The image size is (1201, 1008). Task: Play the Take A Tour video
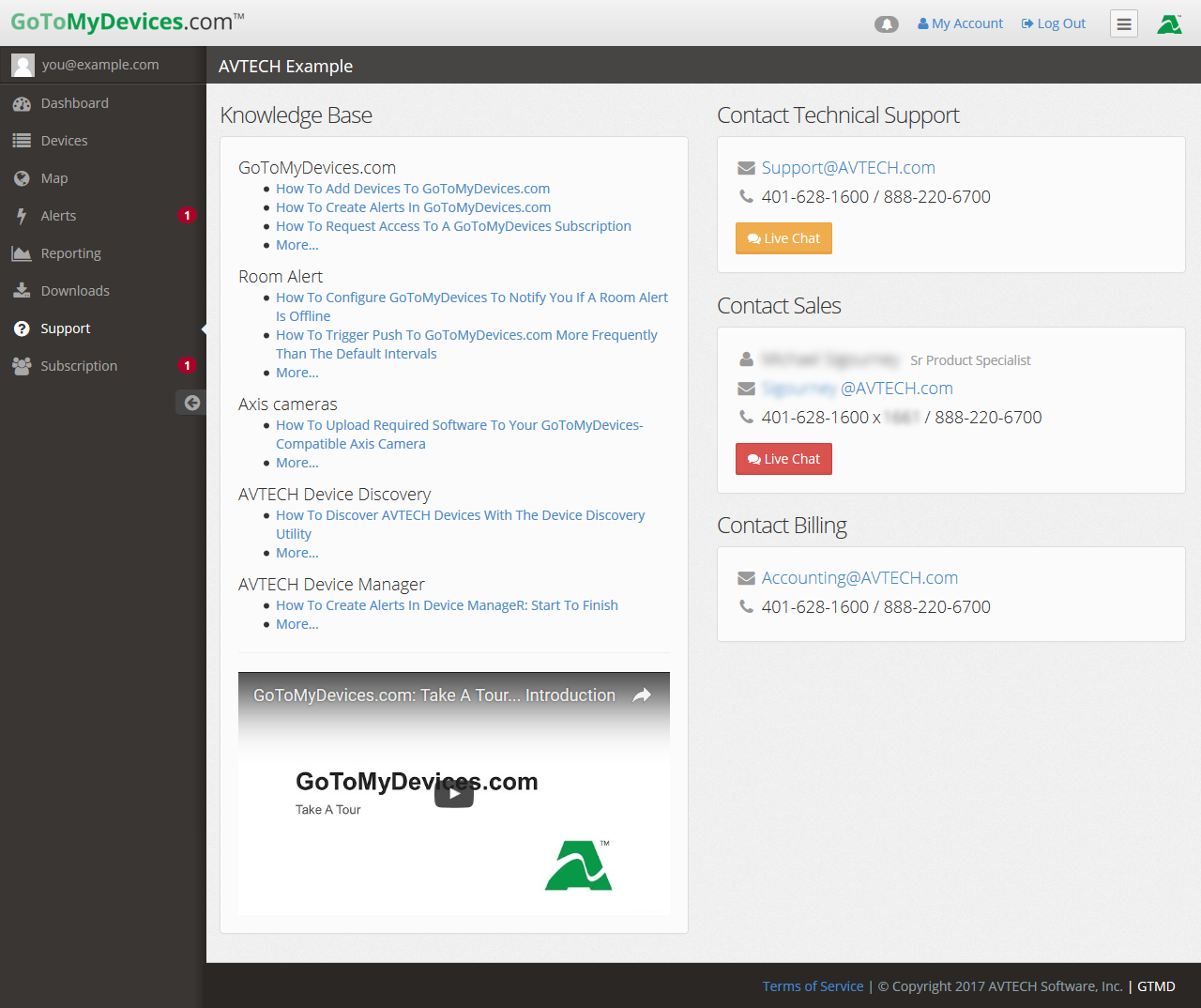[454, 793]
